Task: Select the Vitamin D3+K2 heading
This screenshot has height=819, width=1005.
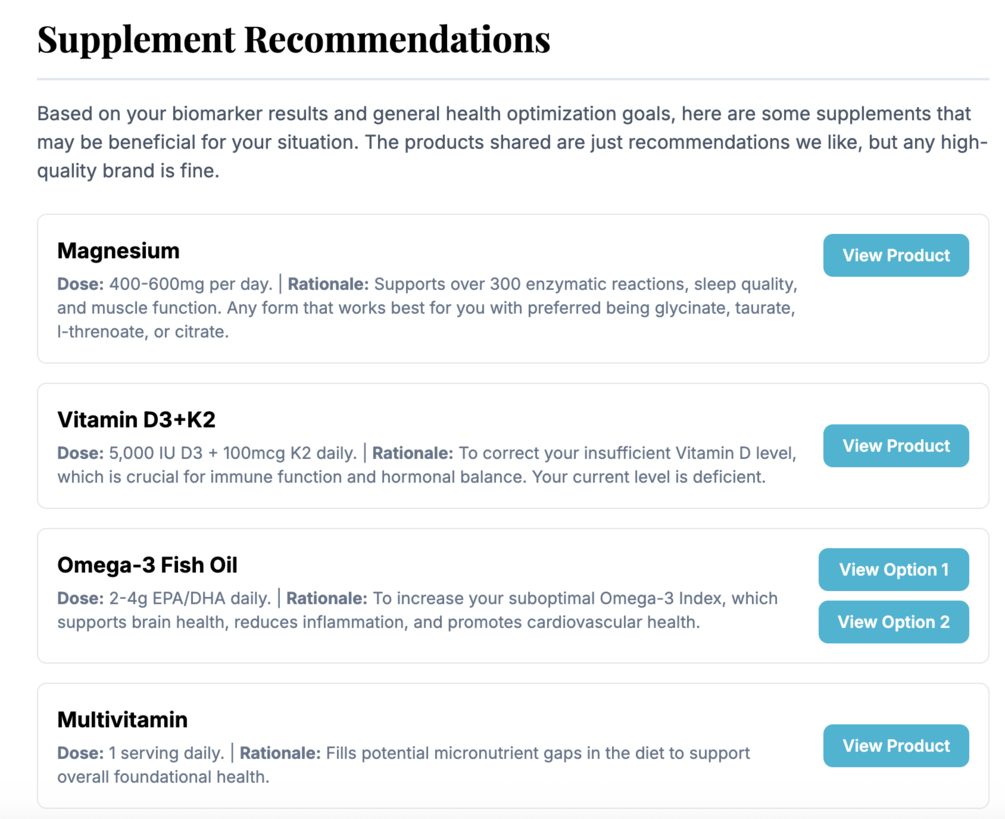Action: (136, 419)
